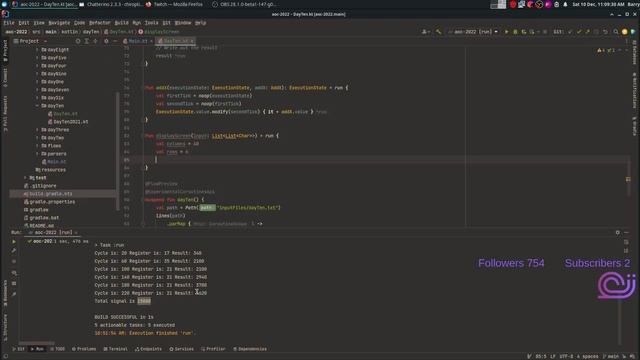Click the Expand All icon in Project panel
This screenshot has height=360, width=640.
(87, 41)
